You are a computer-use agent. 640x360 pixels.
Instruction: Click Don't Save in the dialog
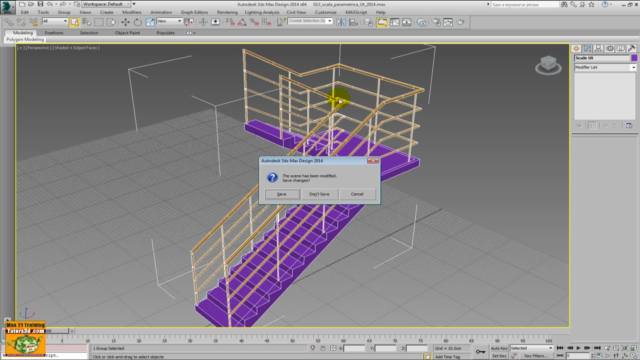319,194
